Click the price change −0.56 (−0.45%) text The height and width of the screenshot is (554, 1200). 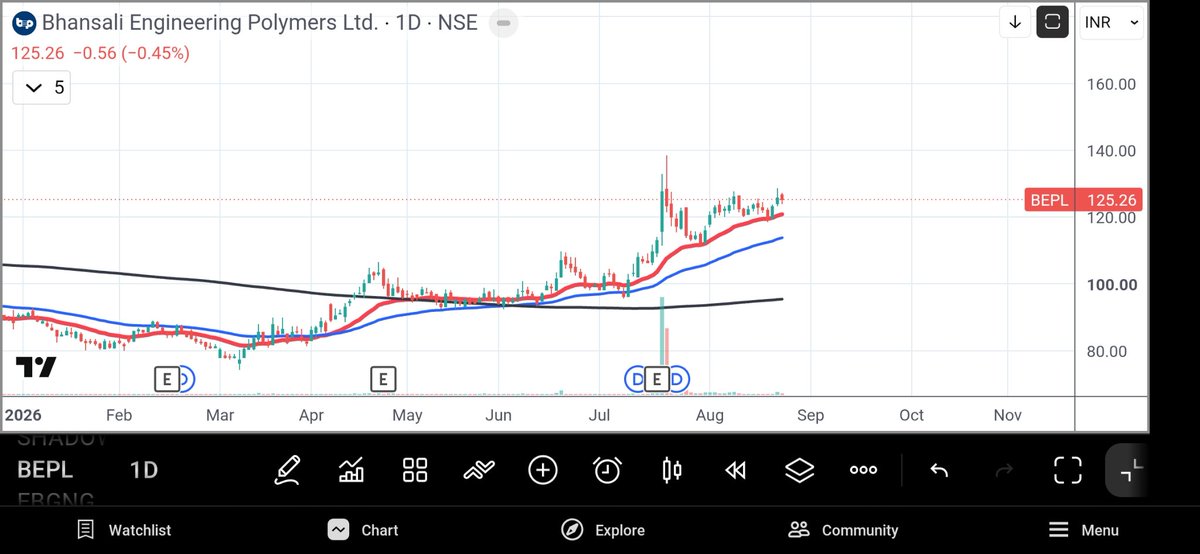pos(131,53)
